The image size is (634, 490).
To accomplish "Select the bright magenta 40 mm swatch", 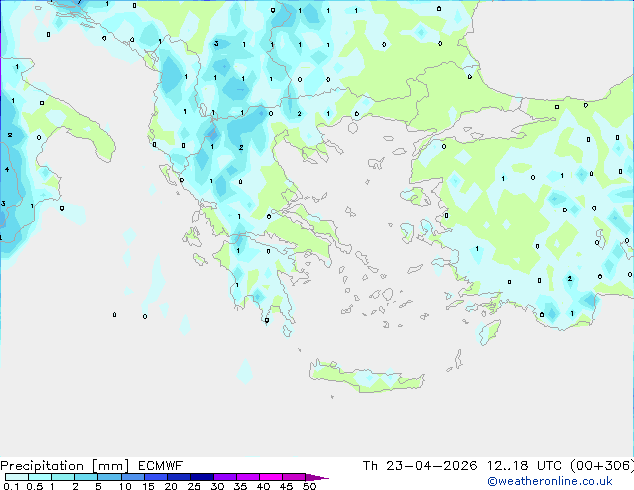I will [271, 477].
